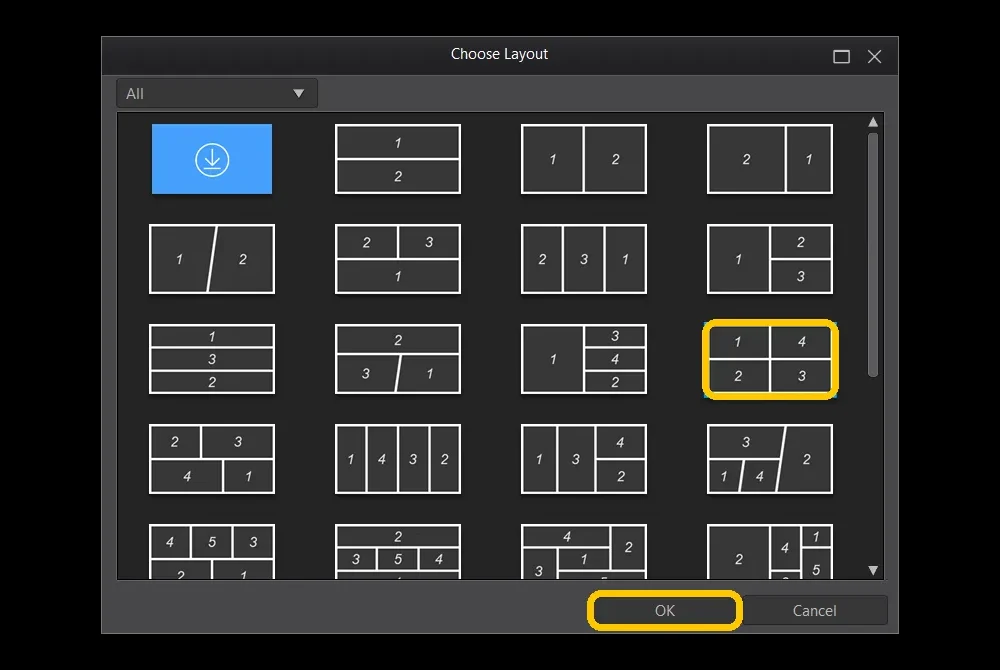Image resolution: width=1000 pixels, height=670 pixels.
Task: Maximize the Choose Layout dialog
Action: point(841,57)
